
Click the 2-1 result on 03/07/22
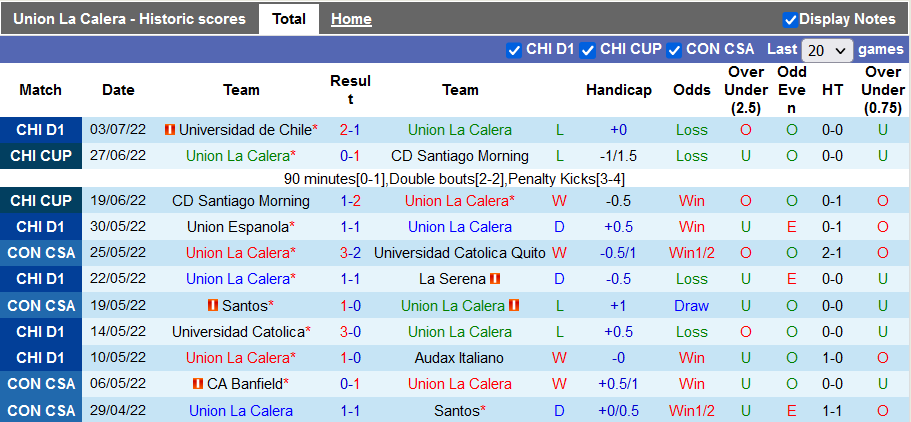click(x=350, y=130)
